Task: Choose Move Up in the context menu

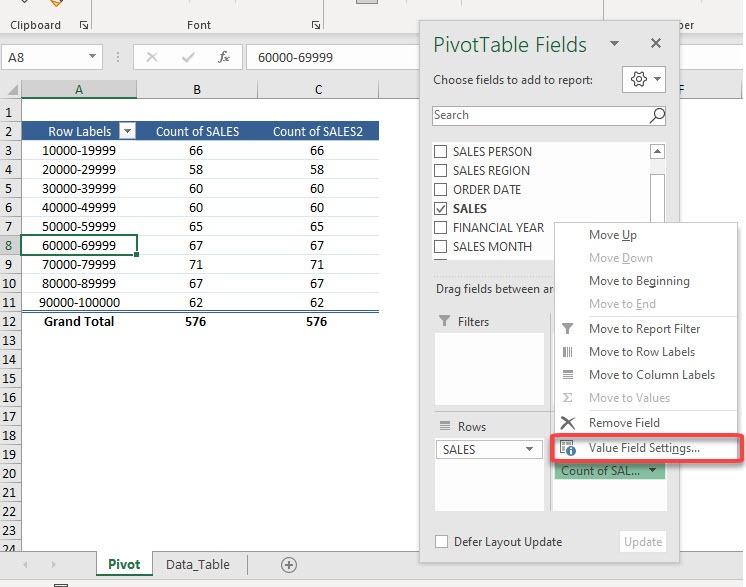Action: (613, 235)
